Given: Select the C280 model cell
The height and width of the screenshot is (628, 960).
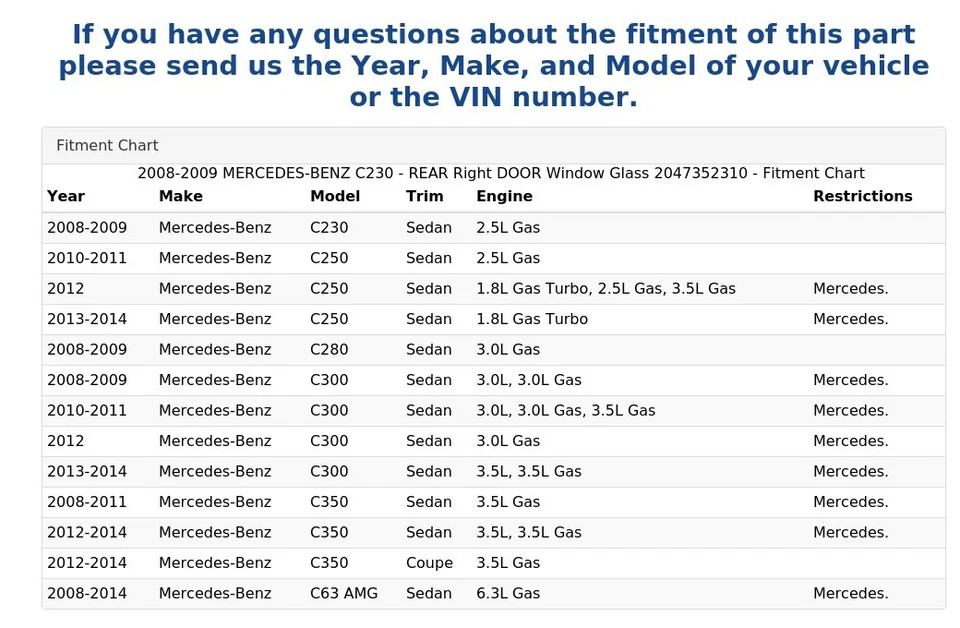Looking at the screenshot, I should [329, 349].
